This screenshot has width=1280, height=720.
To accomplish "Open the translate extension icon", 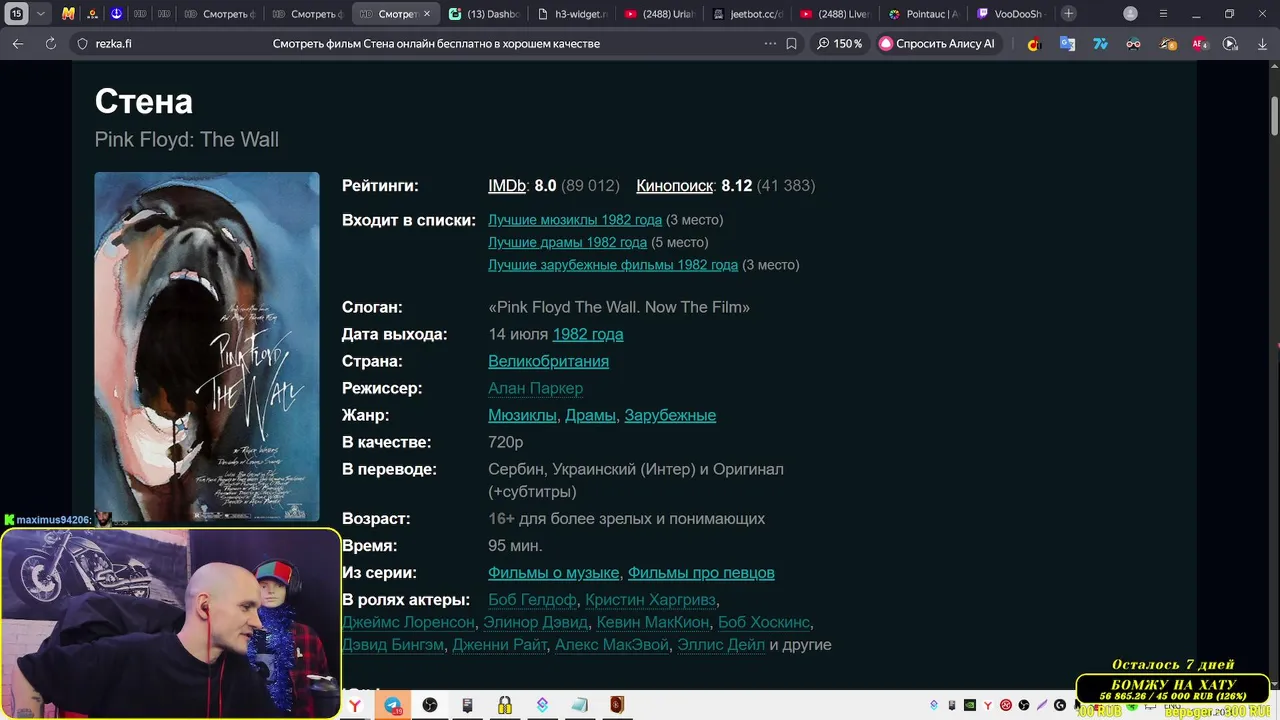I will [1067, 44].
